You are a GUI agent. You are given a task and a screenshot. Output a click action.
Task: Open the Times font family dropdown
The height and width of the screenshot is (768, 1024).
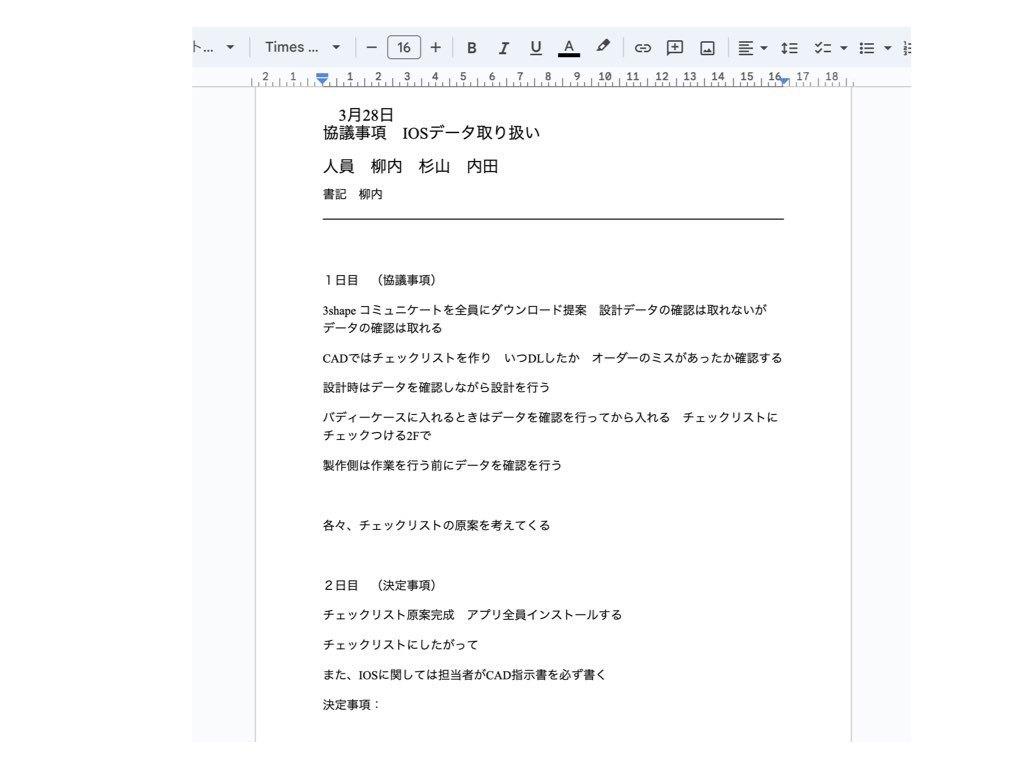point(302,47)
